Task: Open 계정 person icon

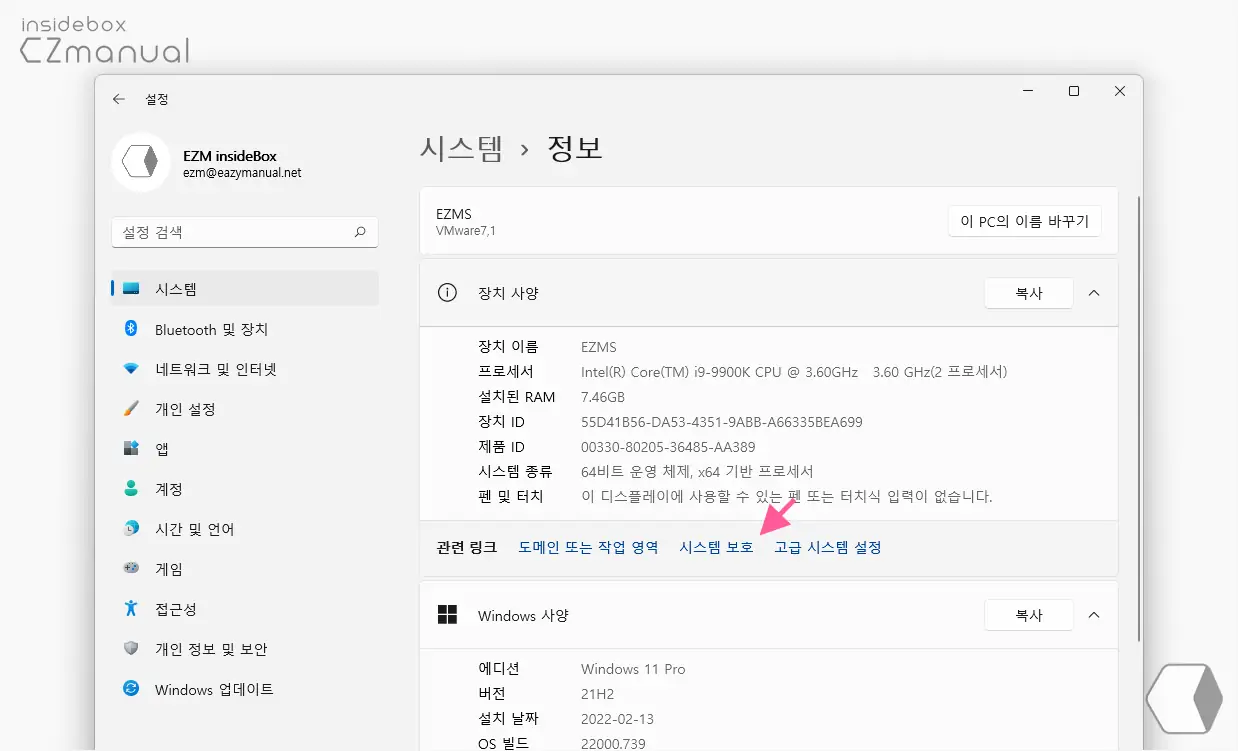Action: 131,489
